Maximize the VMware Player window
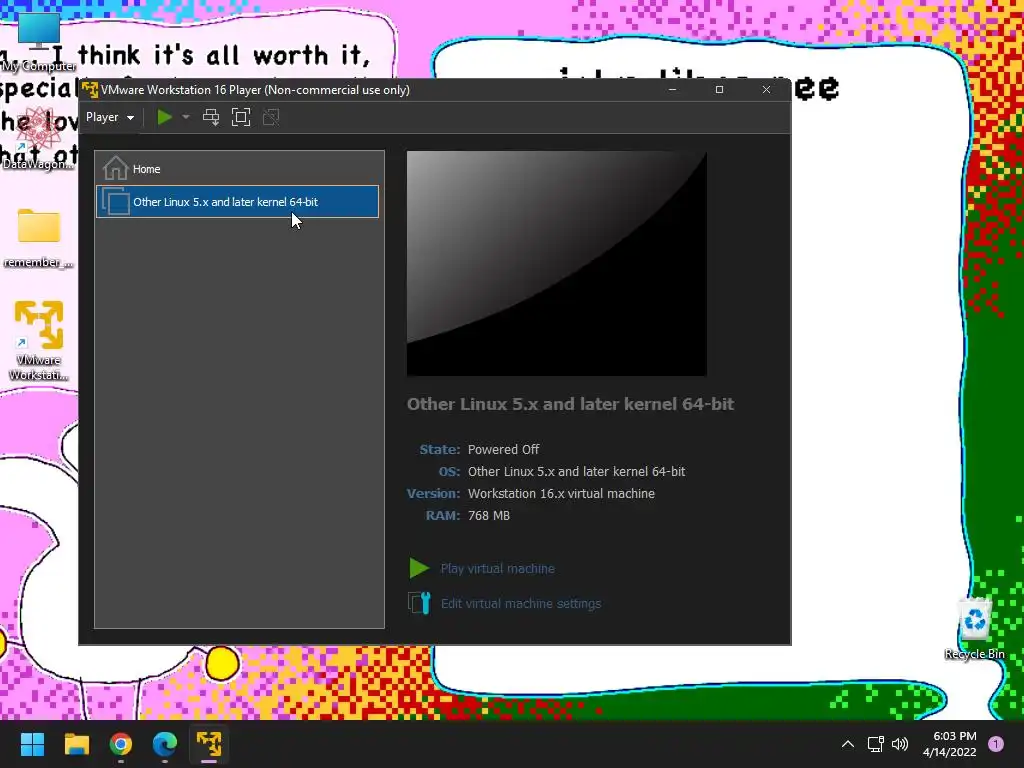This screenshot has width=1024, height=768. coord(720,89)
